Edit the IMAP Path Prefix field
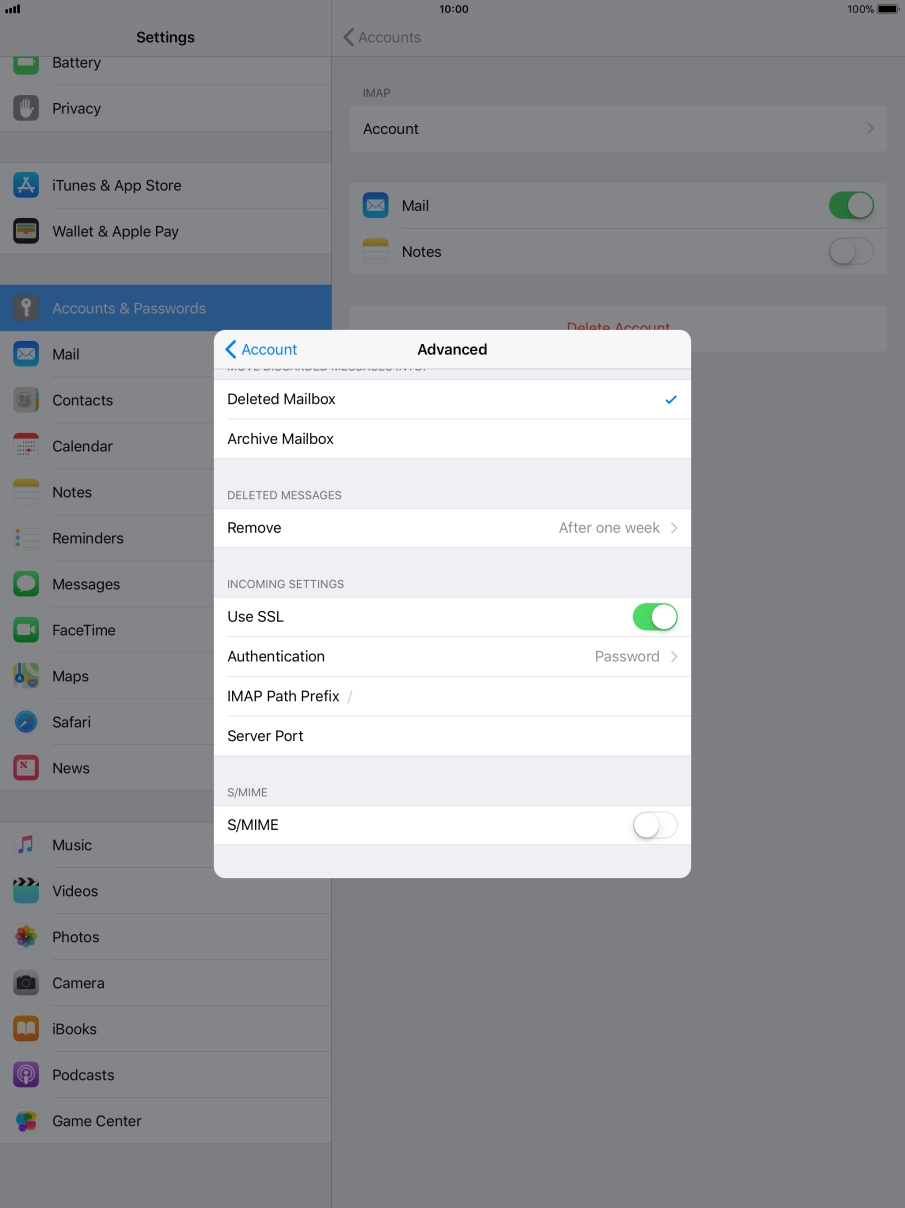The image size is (905, 1208). pos(510,696)
